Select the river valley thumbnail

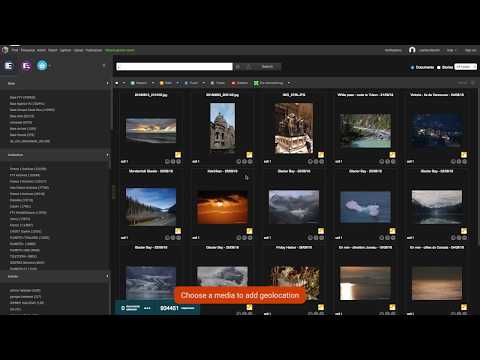(x=365, y=131)
